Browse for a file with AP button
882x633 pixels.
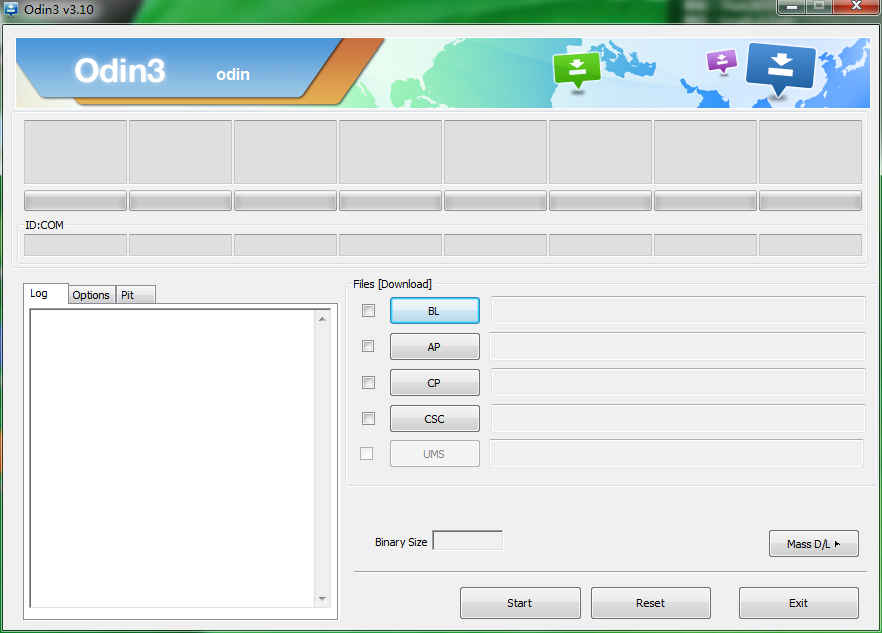(434, 347)
